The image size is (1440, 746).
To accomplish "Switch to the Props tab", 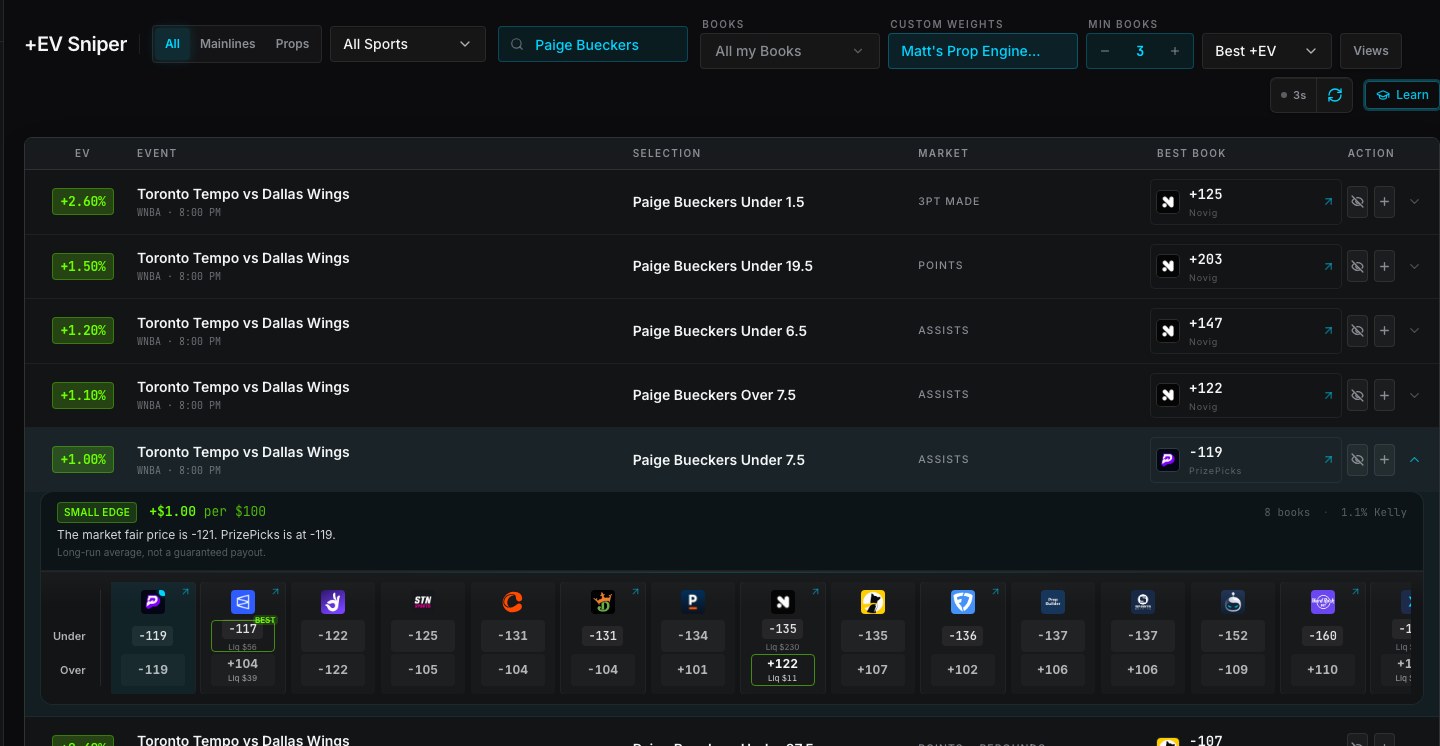I will click(x=292, y=44).
